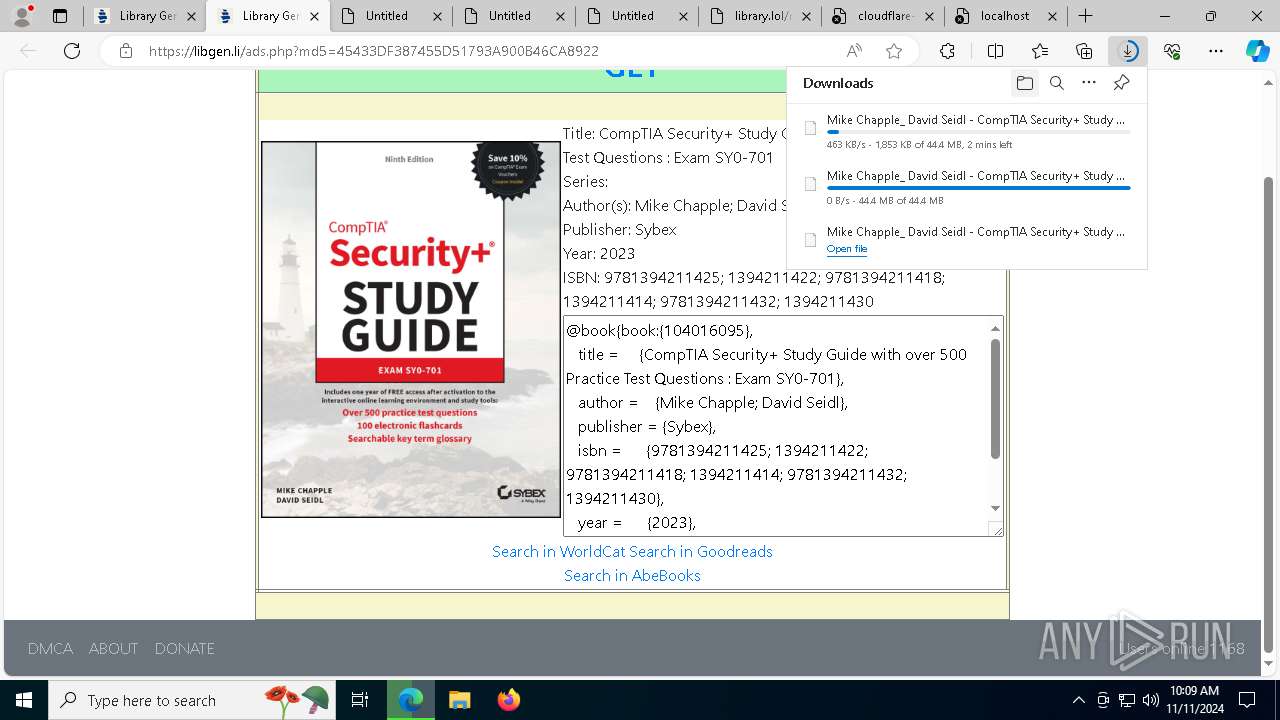Open the Collections icon
The height and width of the screenshot is (720, 1280).
(x=1084, y=51)
